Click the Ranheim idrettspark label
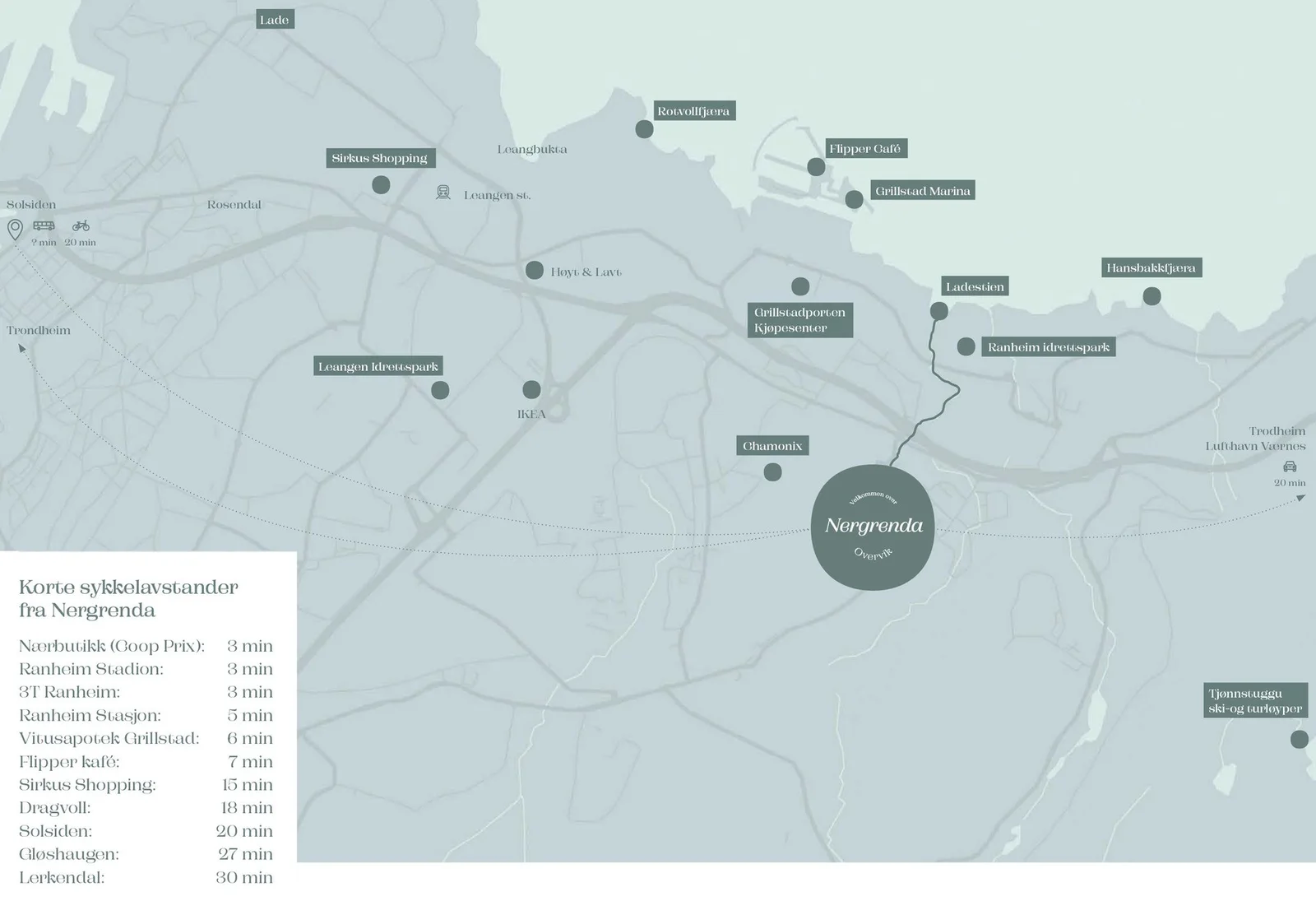The height and width of the screenshot is (901, 1316). click(1049, 347)
